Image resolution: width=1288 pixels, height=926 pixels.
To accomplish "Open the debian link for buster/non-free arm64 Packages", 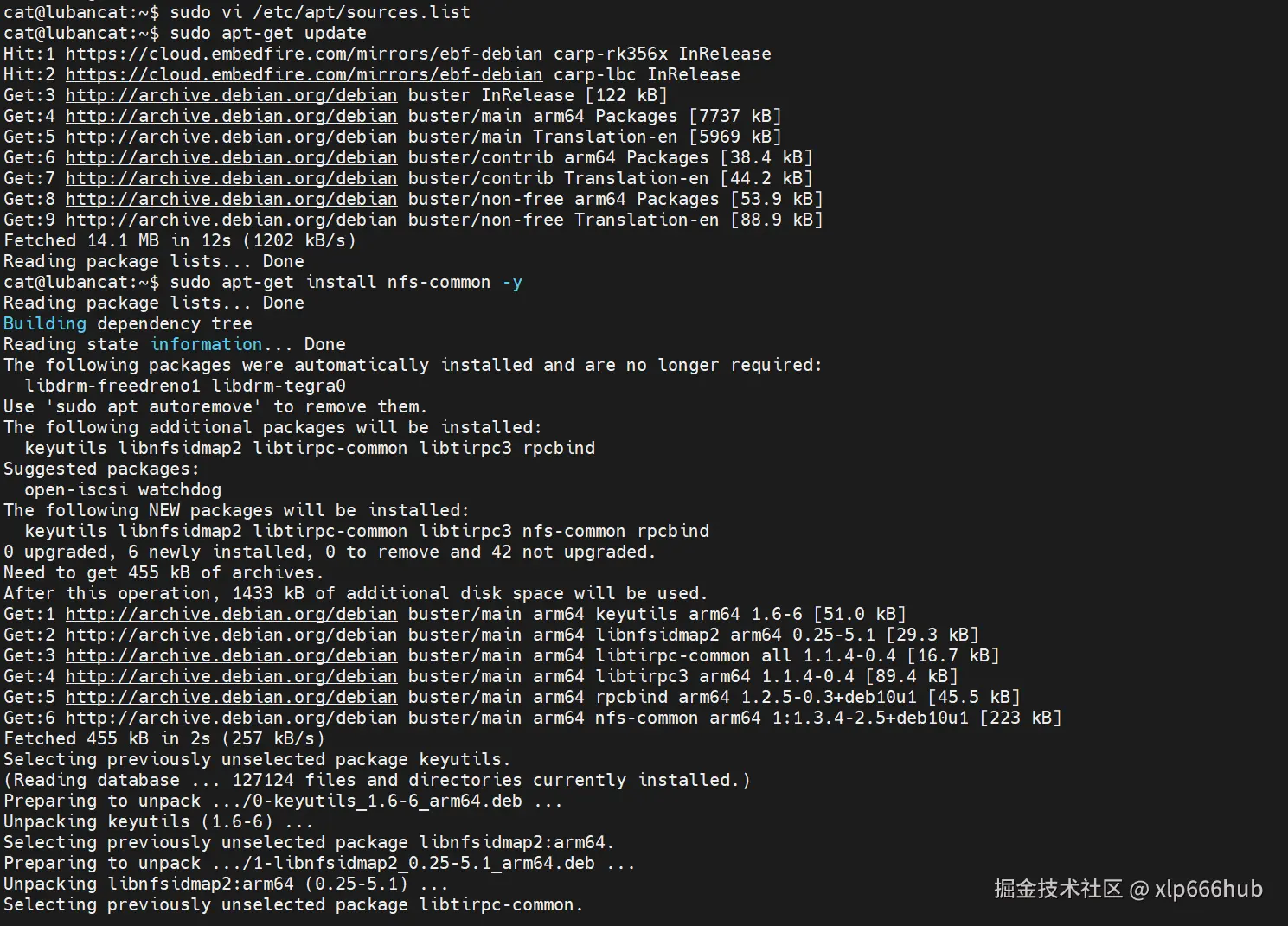I will click(231, 199).
